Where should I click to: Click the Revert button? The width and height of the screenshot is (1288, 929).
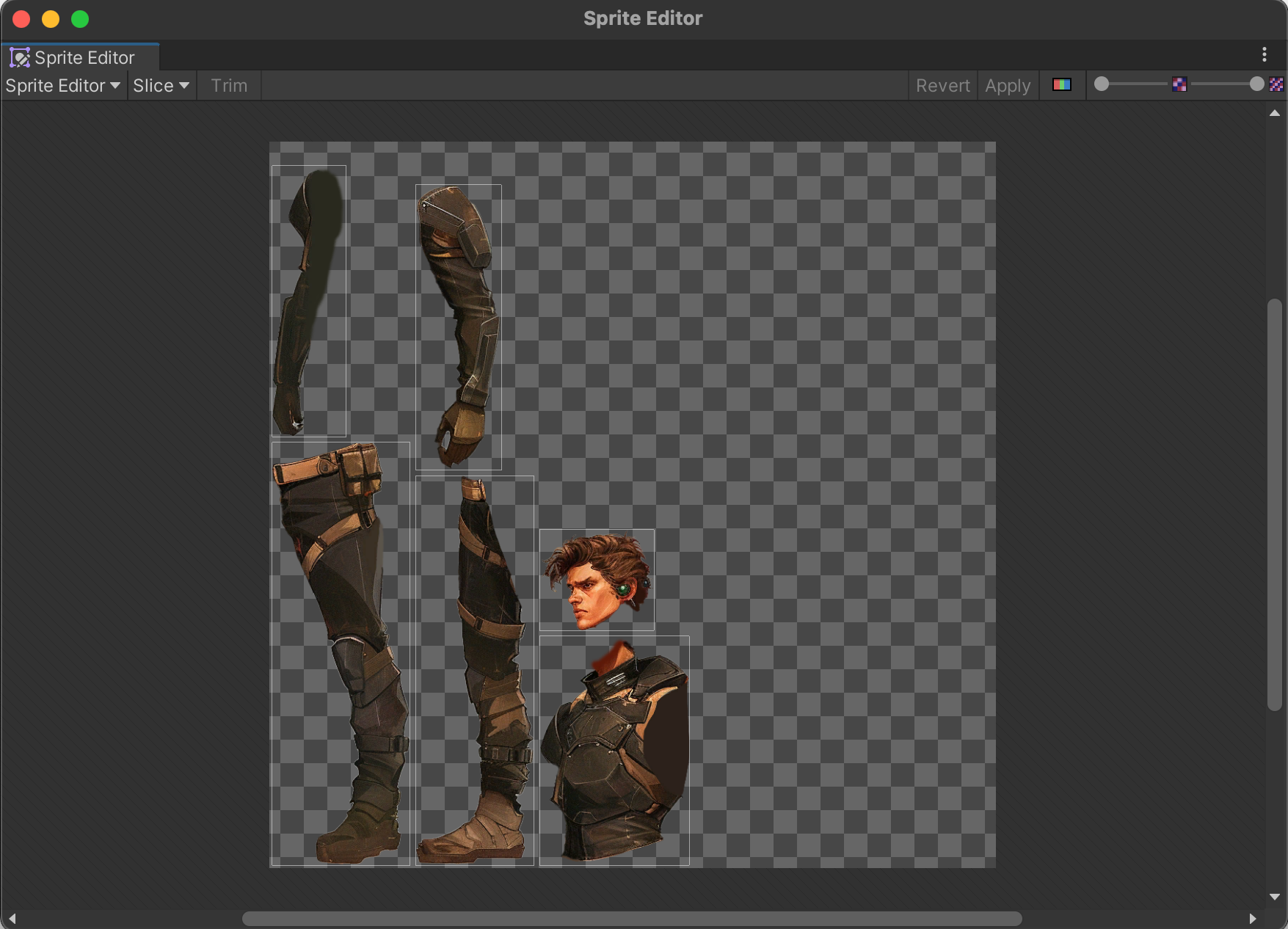(x=942, y=86)
